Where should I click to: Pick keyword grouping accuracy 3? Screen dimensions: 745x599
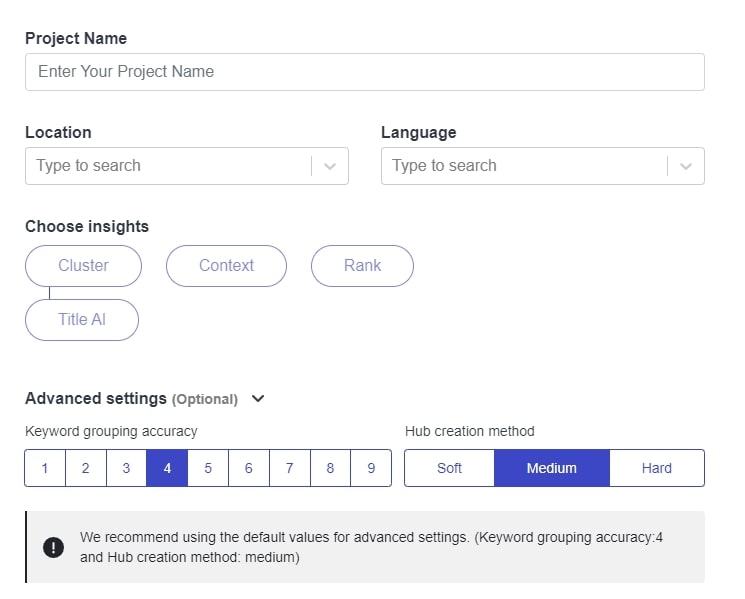point(126,468)
